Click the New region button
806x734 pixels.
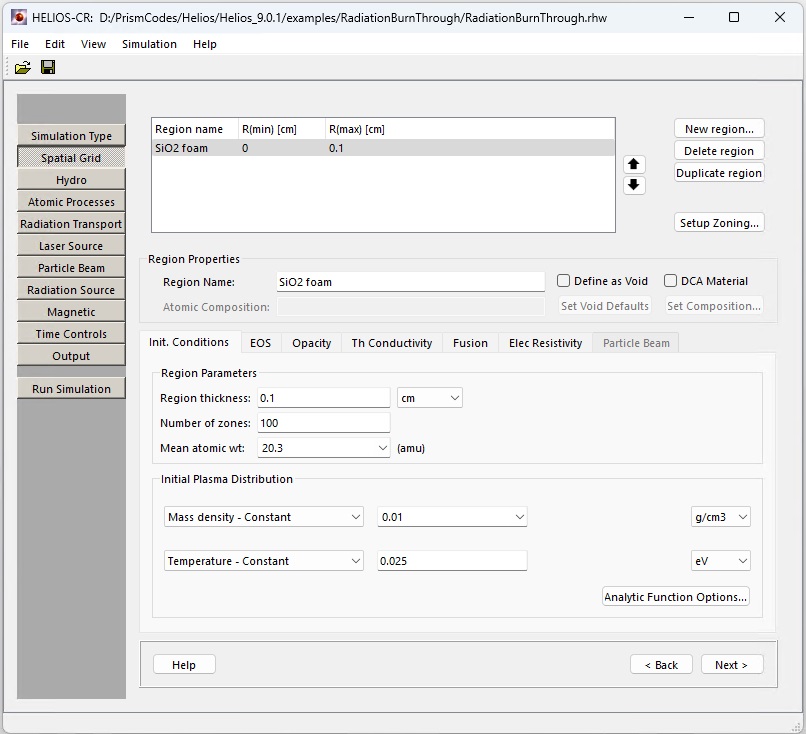(719, 129)
